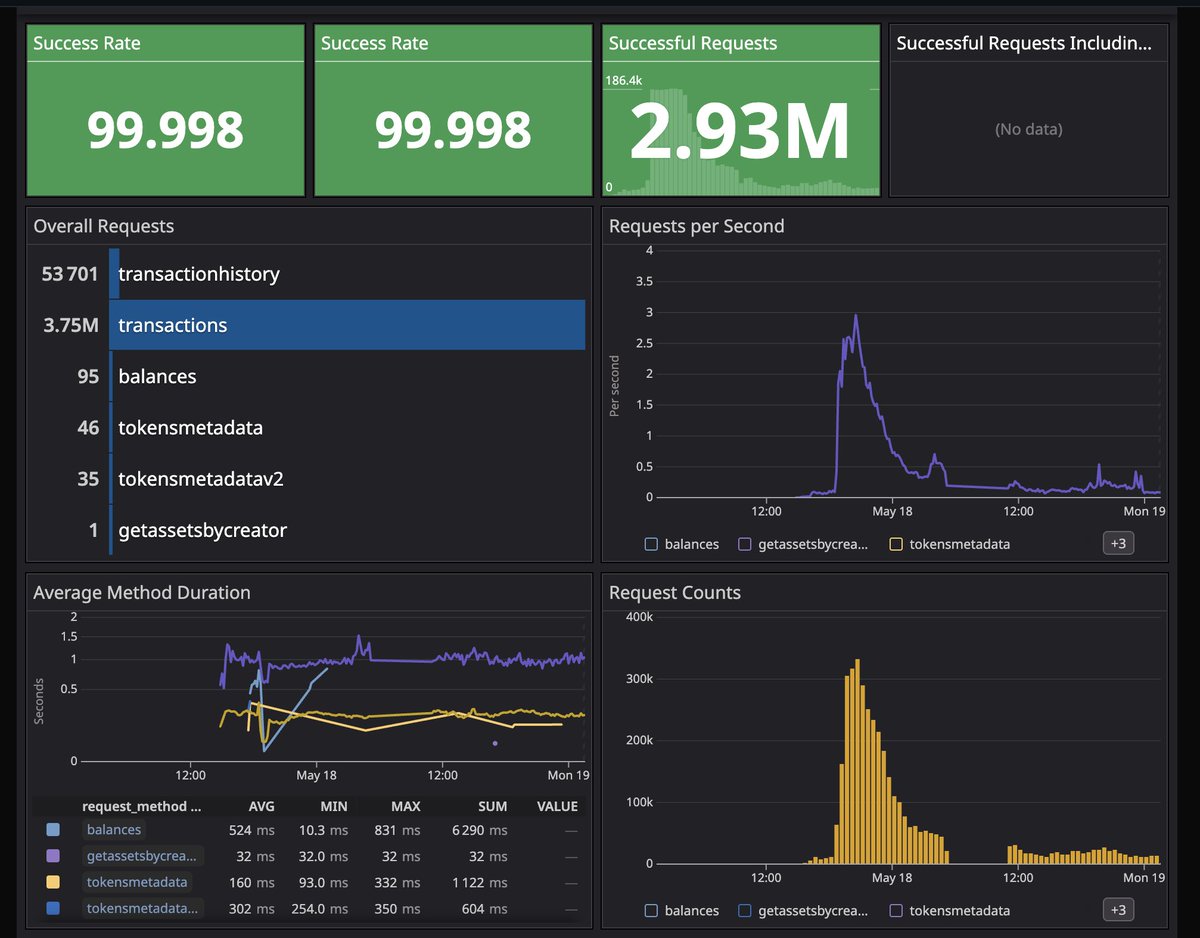Toggle balances series in Requests per Second legend
Screen dimensions: 1200x938
click(x=682, y=544)
